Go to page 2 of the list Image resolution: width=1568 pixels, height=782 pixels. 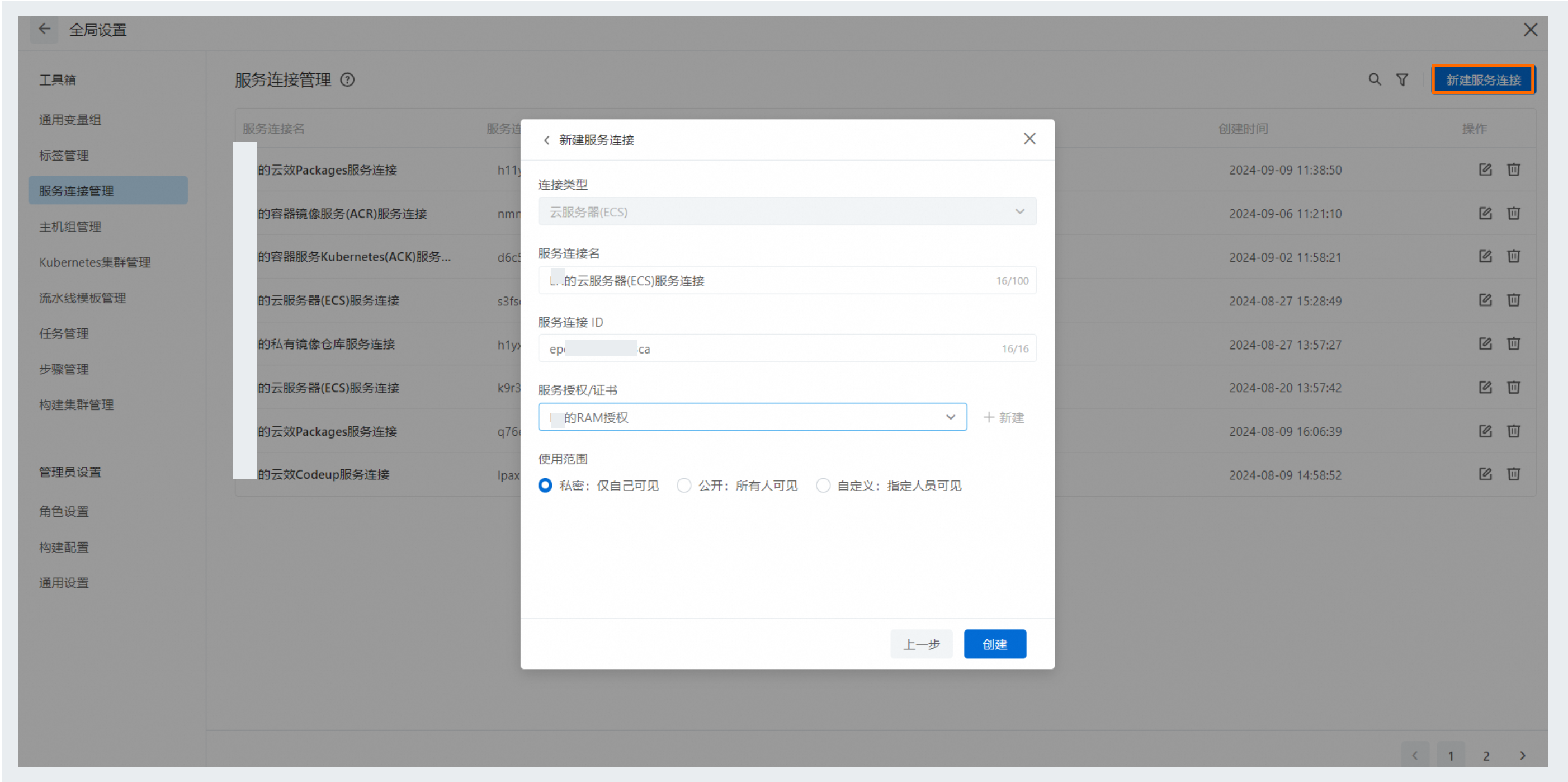point(1486,755)
